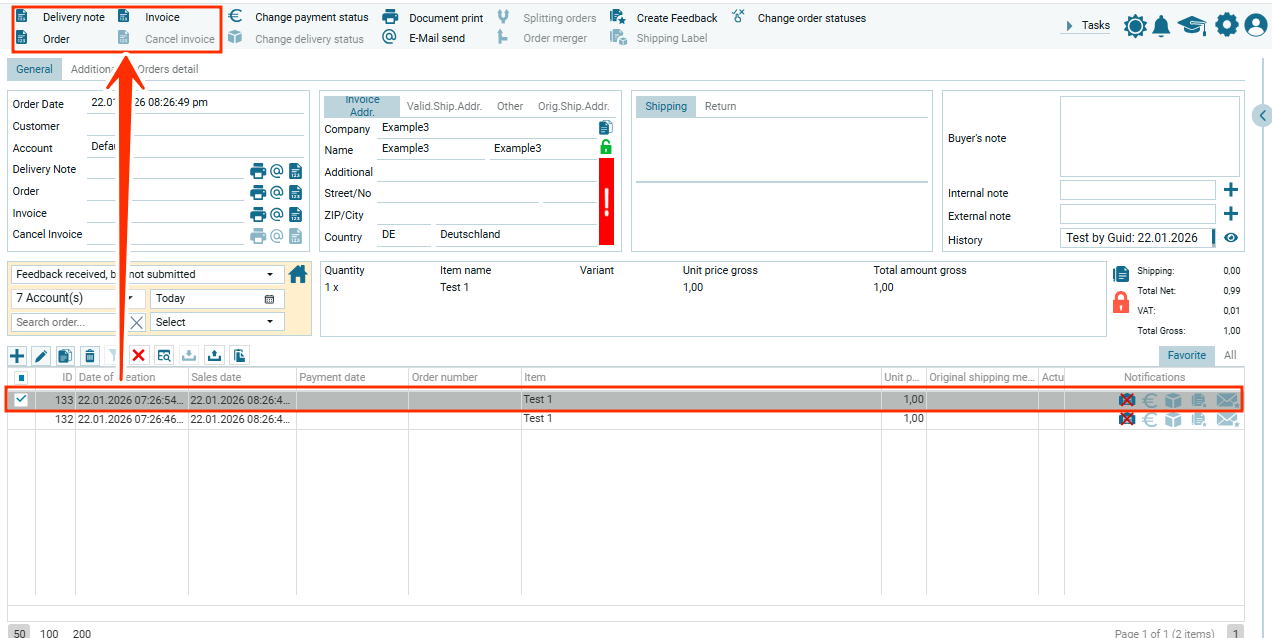Click the red X icon in the grid toolbar
1272x638 pixels.
tap(139, 356)
